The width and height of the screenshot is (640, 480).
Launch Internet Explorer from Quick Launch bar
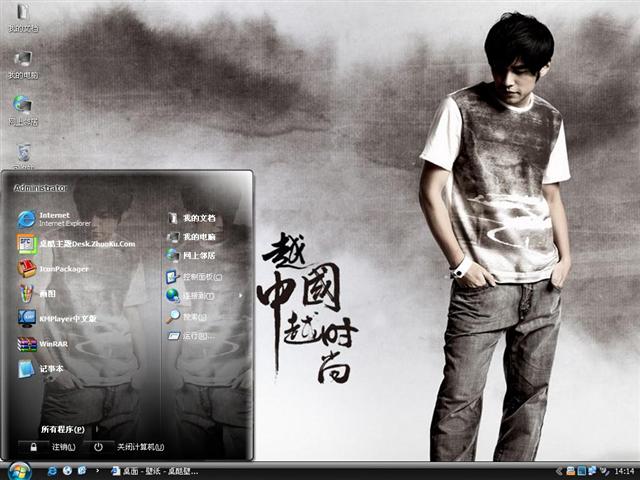pos(52,471)
